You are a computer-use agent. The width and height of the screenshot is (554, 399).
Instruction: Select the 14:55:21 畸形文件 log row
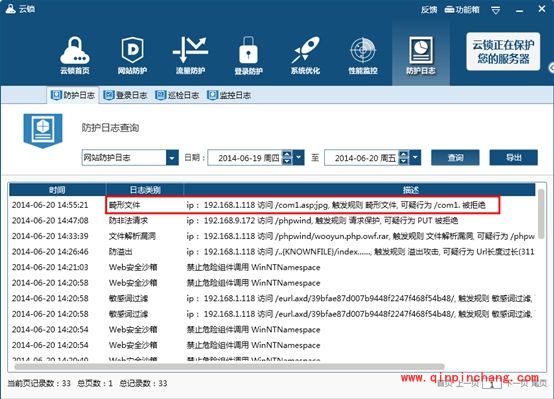coord(272,205)
